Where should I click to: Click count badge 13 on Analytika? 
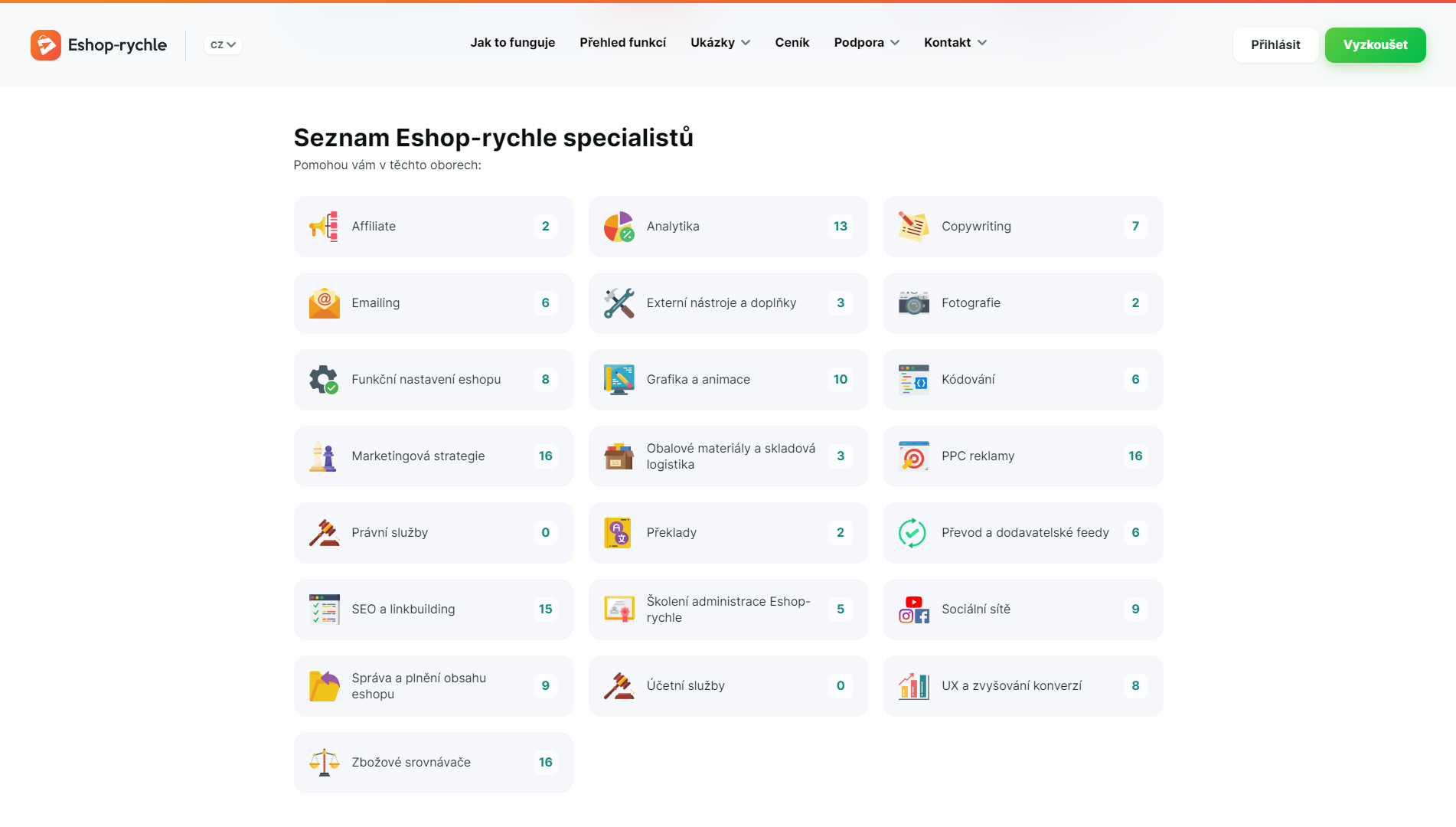click(840, 227)
